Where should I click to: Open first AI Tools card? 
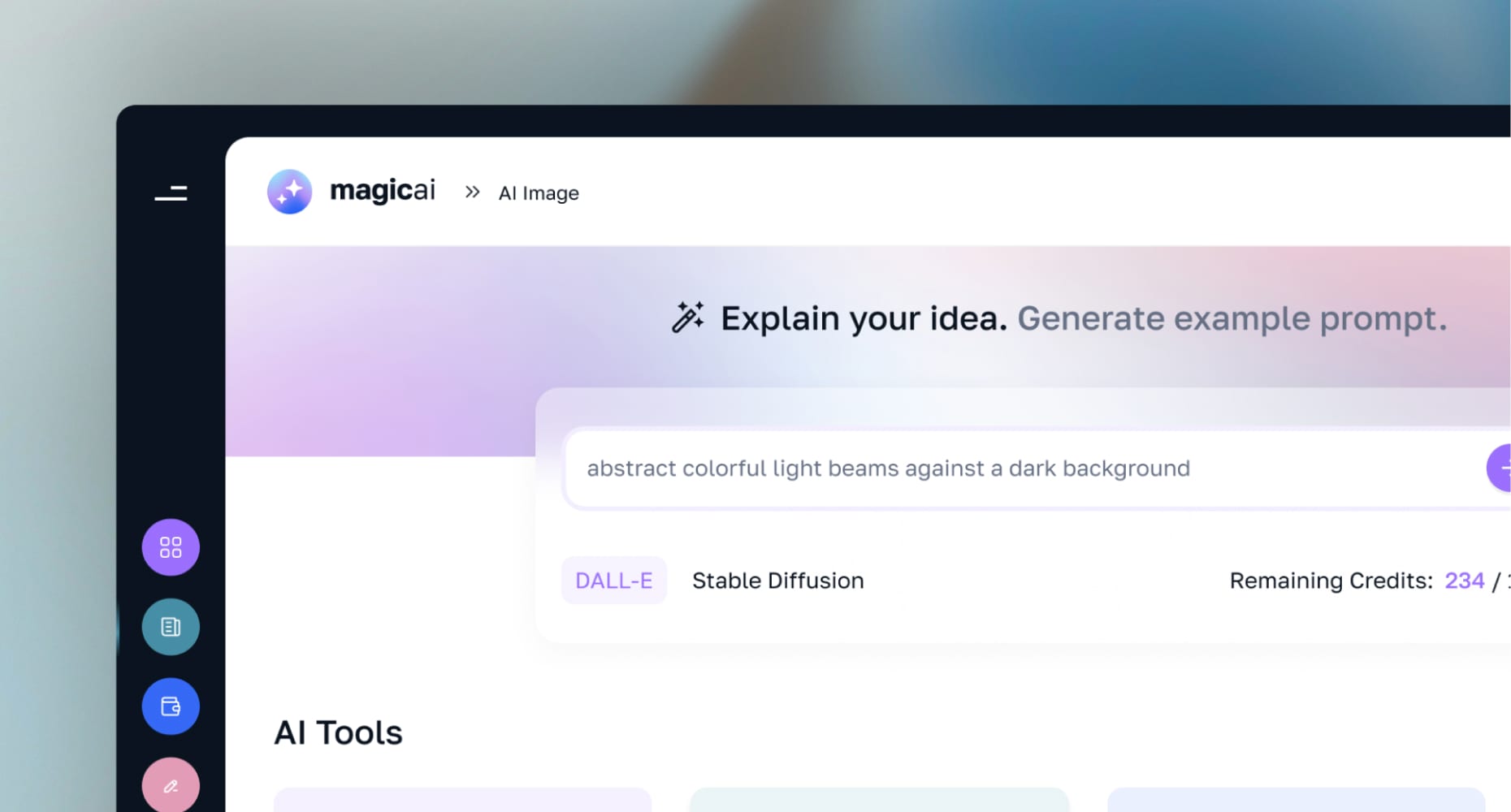click(x=462, y=800)
